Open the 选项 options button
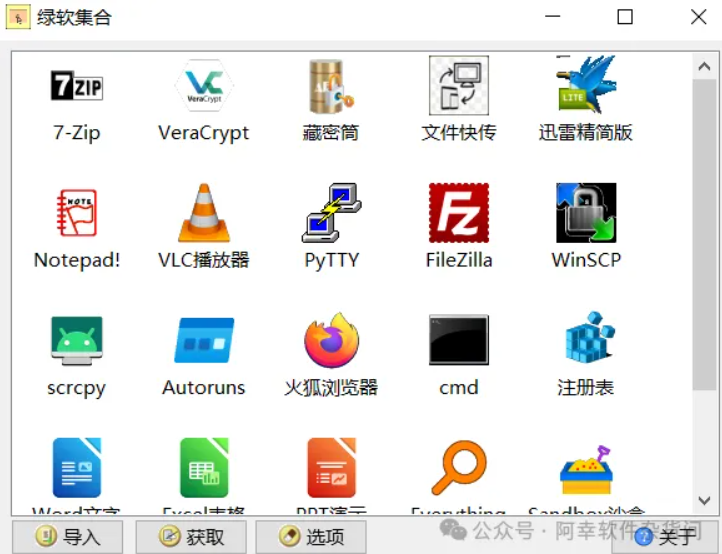The height and width of the screenshot is (554, 722). click(311, 537)
